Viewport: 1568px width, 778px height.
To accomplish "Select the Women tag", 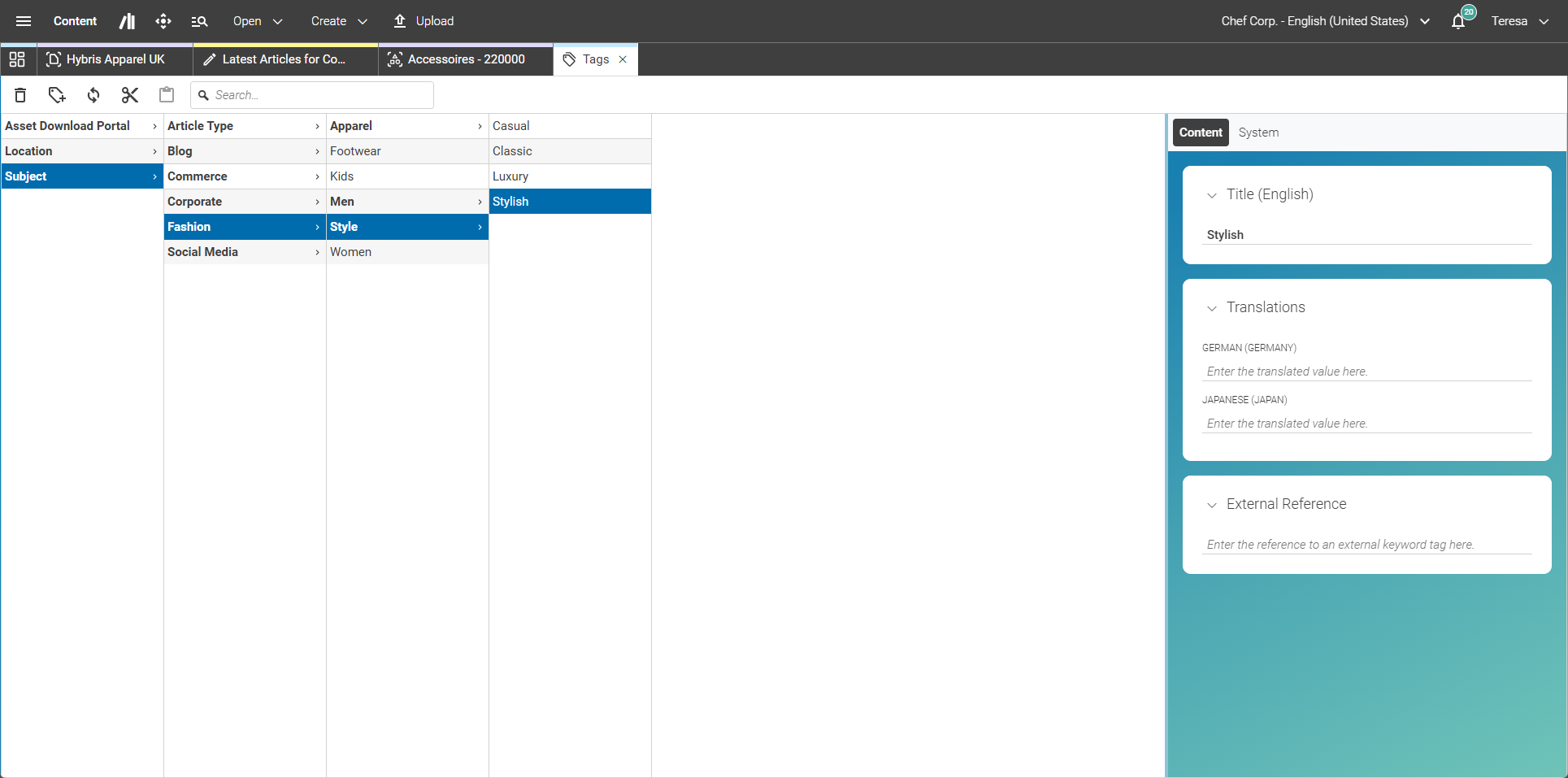I will tap(407, 252).
